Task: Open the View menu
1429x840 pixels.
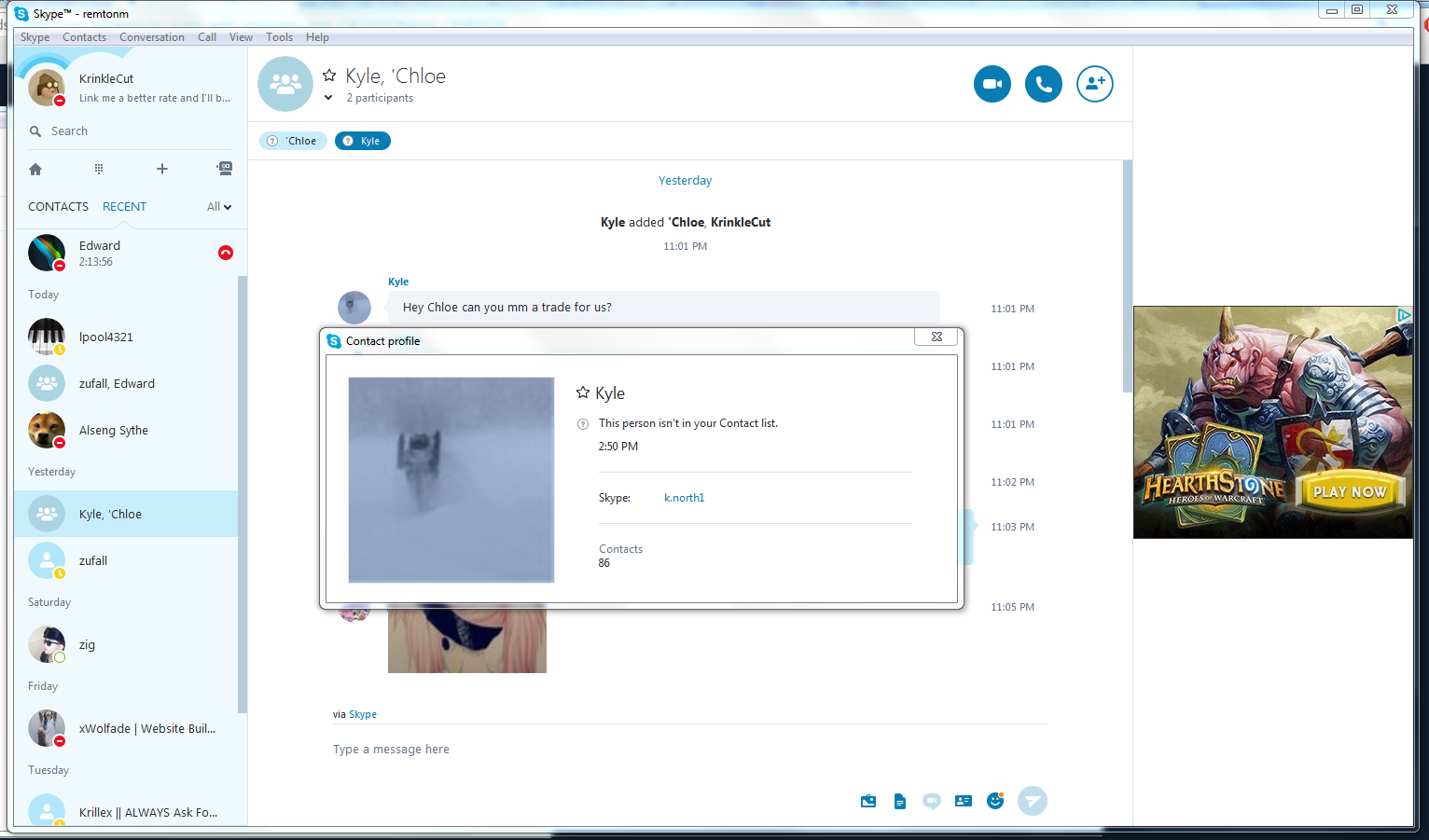Action: tap(241, 37)
